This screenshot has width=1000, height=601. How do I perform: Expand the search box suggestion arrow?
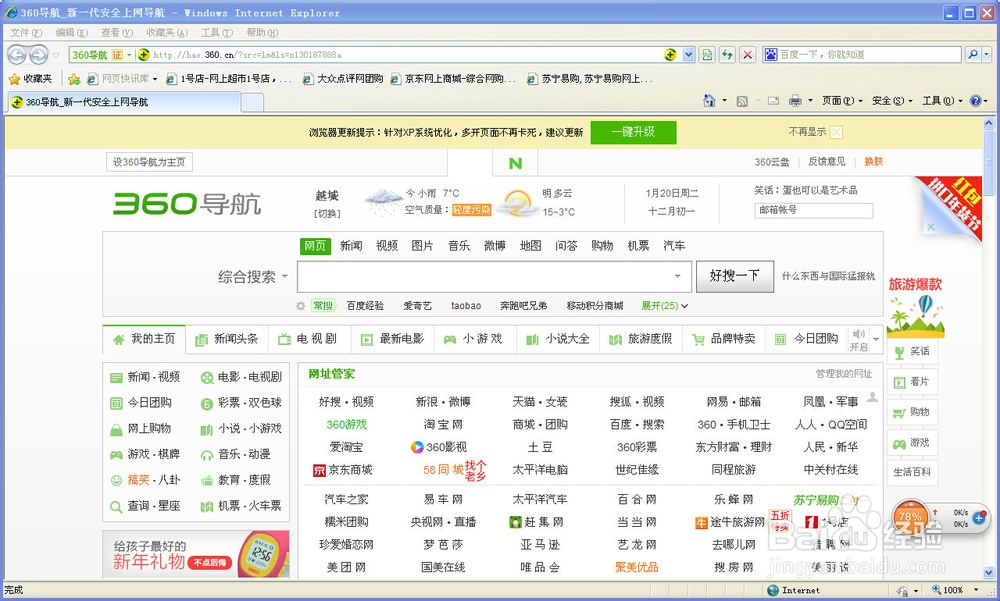pyautogui.click(x=677, y=276)
